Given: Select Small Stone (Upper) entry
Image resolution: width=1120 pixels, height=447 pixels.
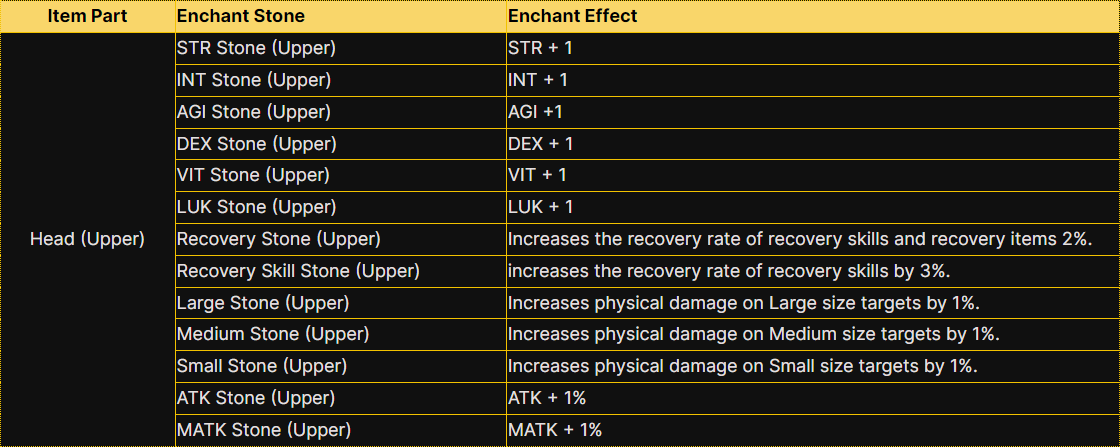Looking at the screenshot, I should [262, 366].
